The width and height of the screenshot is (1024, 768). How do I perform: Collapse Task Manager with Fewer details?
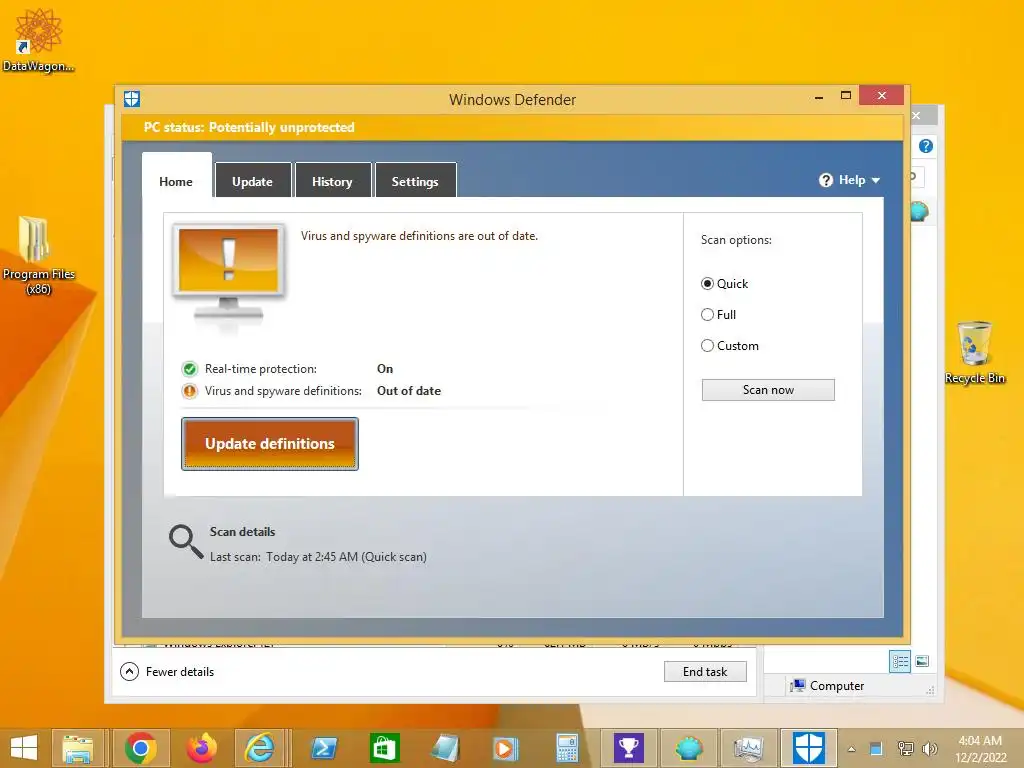pyautogui.click(x=167, y=671)
